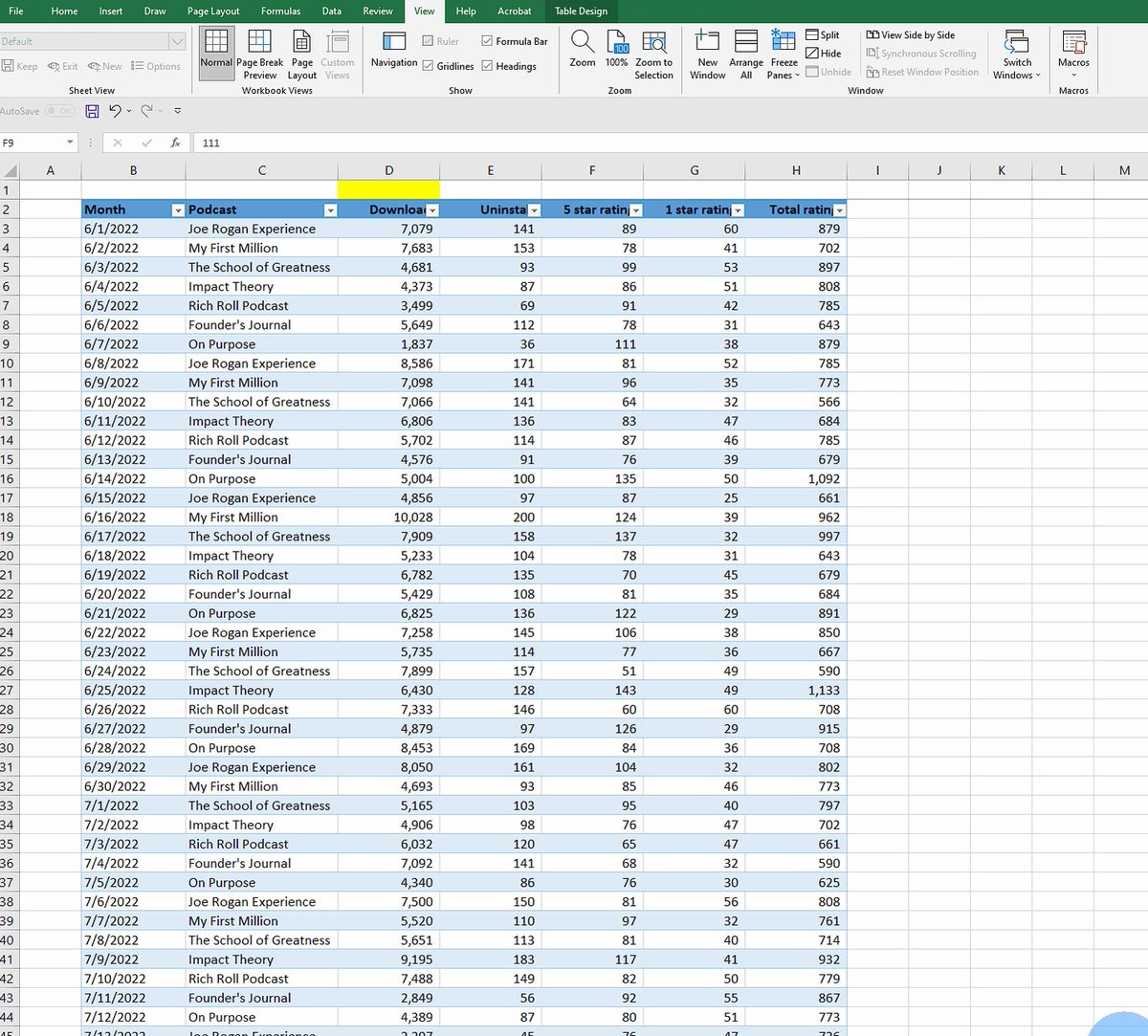
Task: Hide the current window
Action: point(824,54)
